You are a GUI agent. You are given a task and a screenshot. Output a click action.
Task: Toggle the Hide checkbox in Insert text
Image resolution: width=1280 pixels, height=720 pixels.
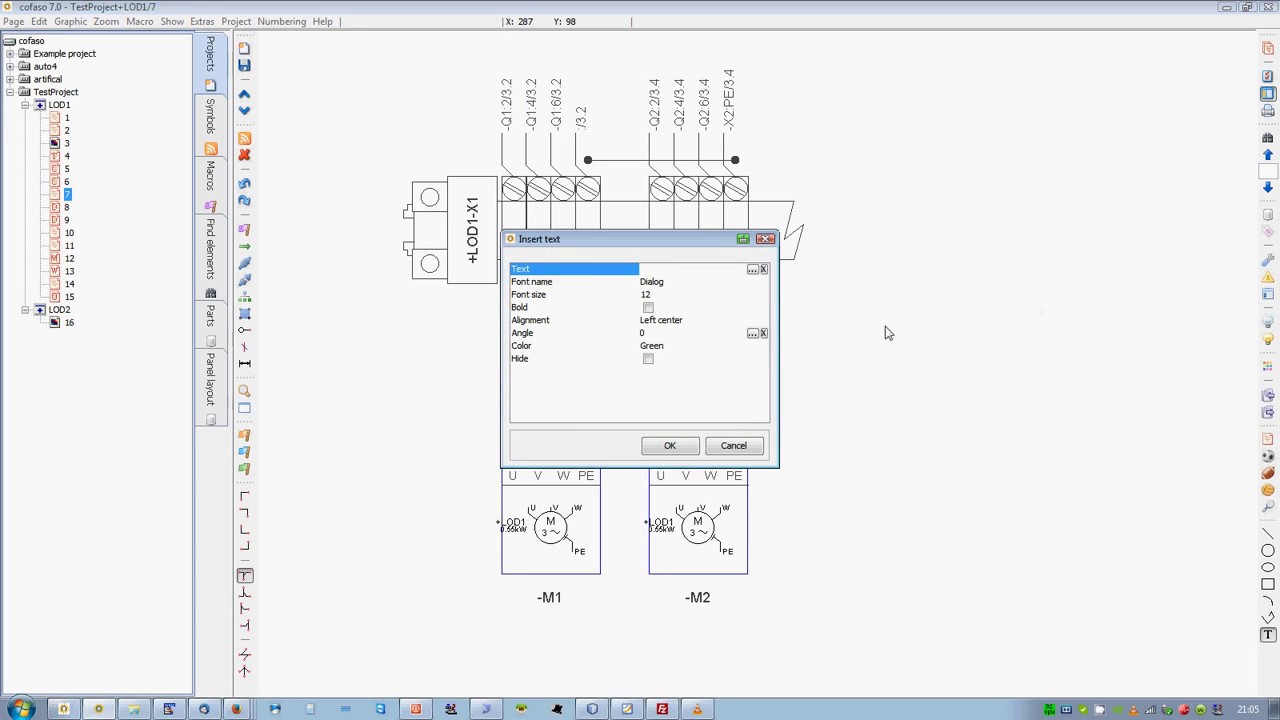pos(648,359)
